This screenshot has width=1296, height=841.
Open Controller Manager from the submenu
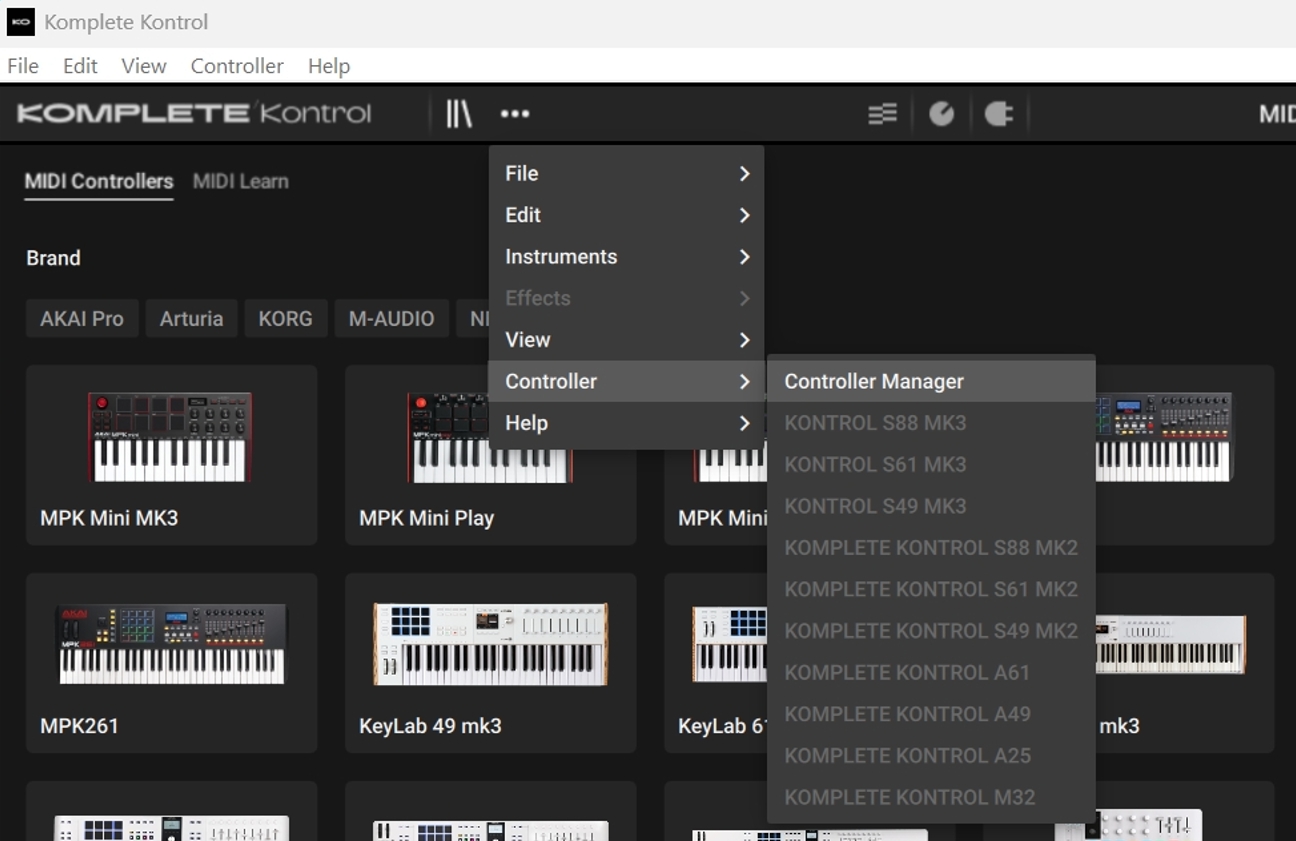coord(873,382)
